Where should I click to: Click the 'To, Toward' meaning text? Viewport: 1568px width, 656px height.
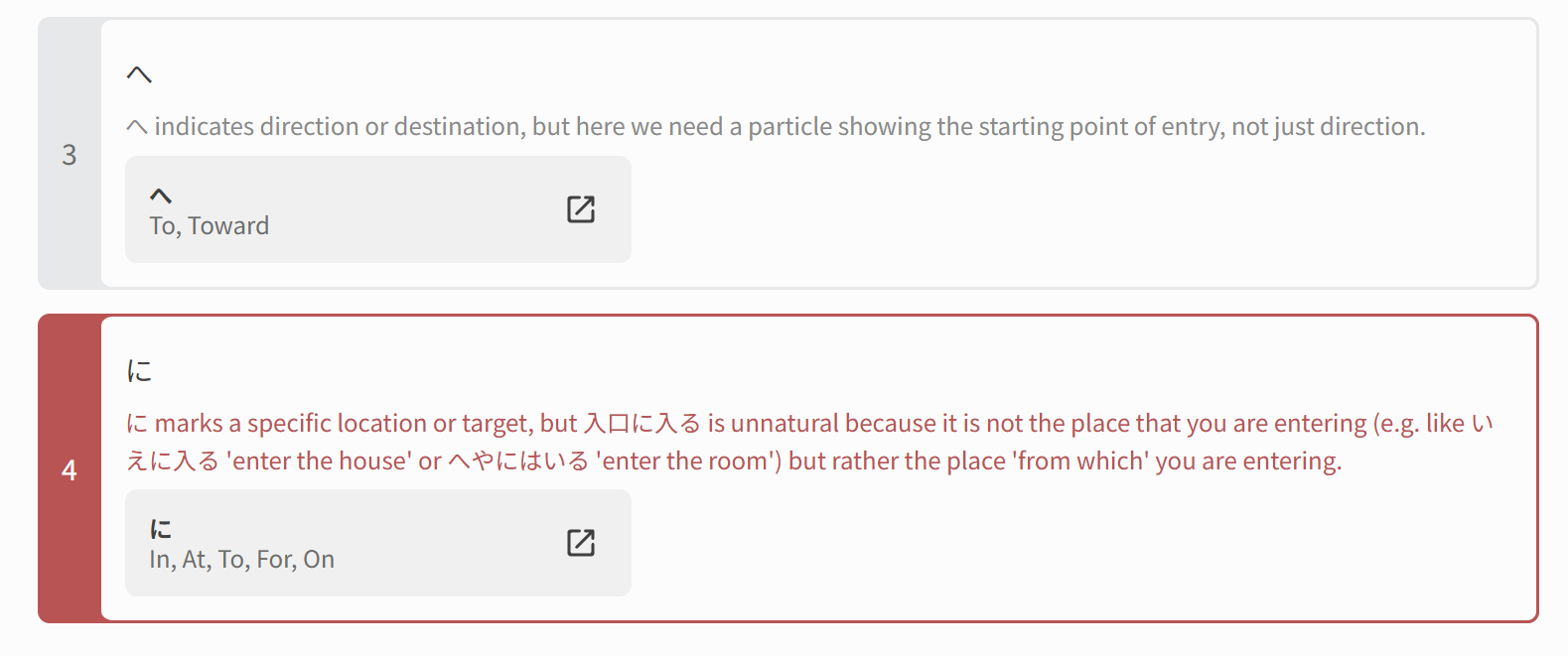point(210,226)
